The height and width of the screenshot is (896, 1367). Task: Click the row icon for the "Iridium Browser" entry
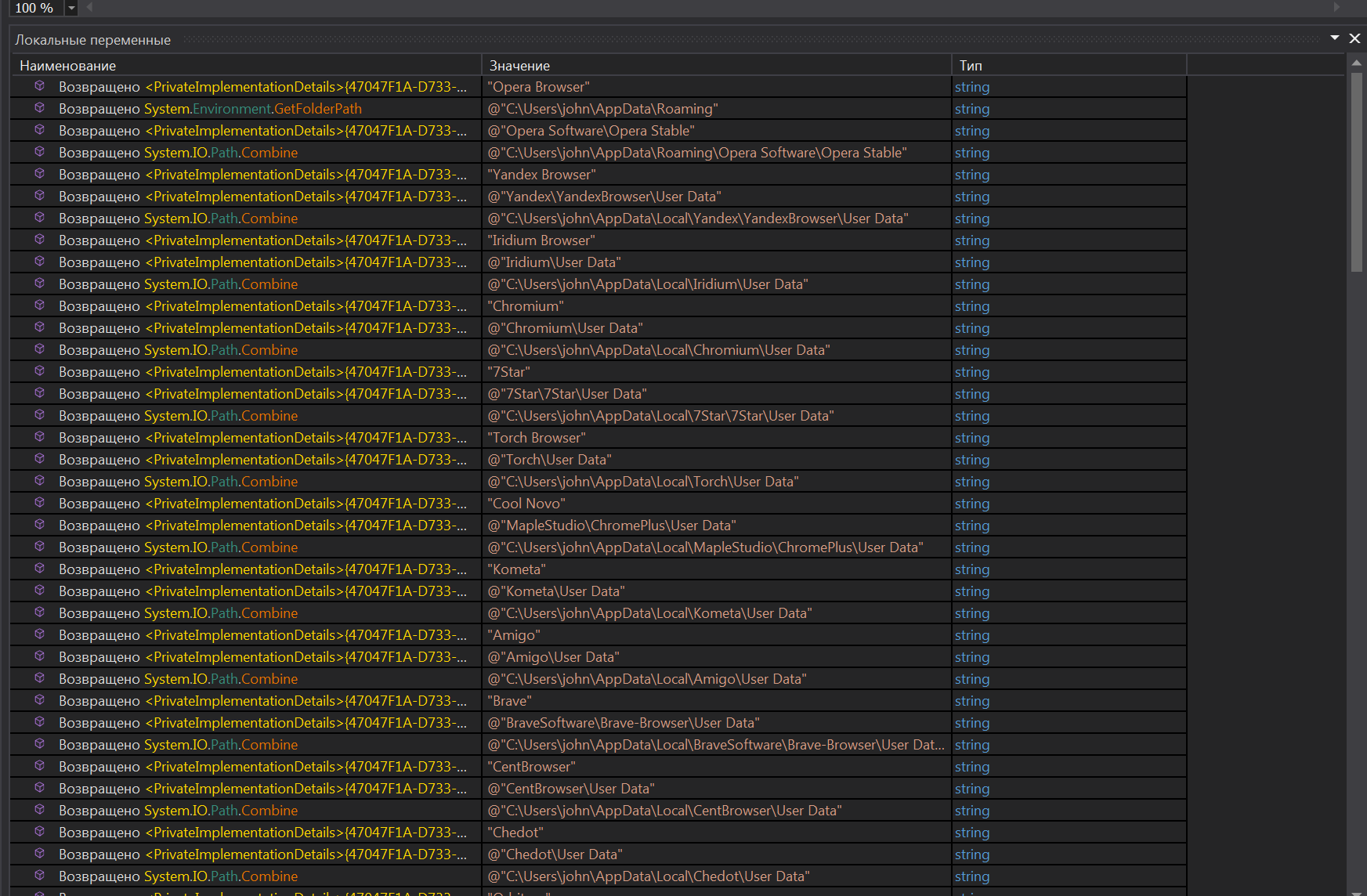click(39, 240)
